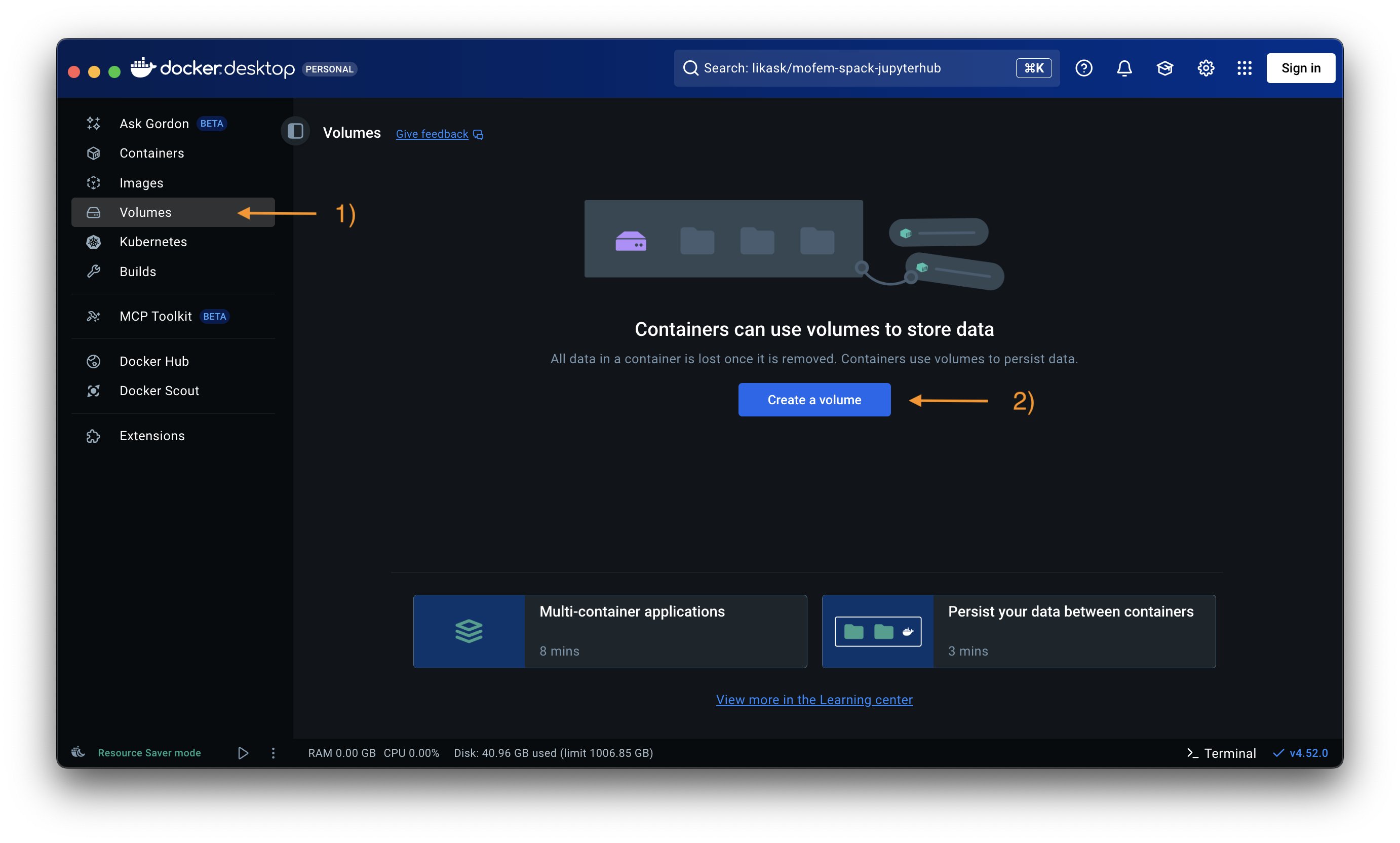Open Docker Scout

coord(159,390)
